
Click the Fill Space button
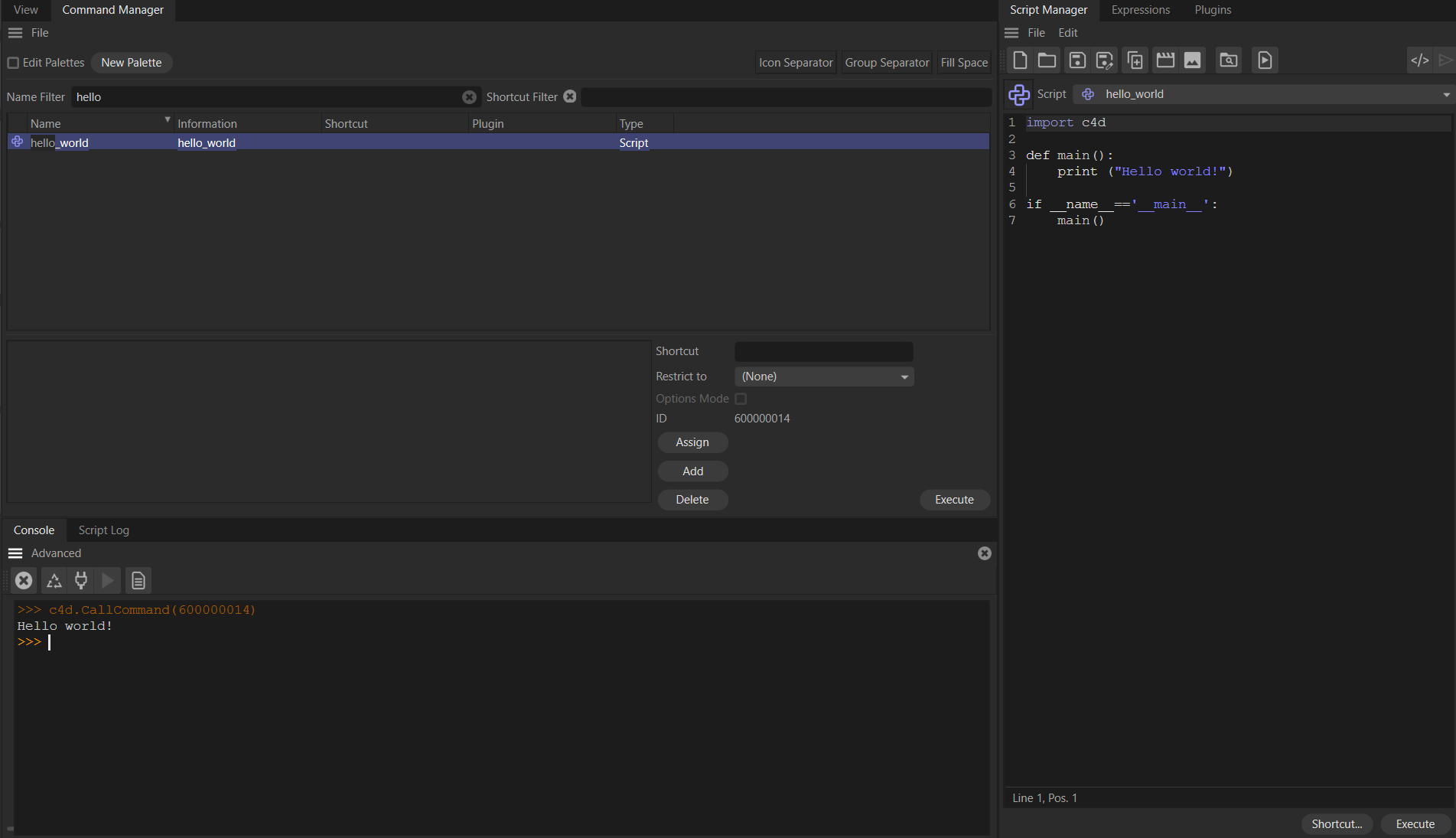pyautogui.click(x=964, y=63)
